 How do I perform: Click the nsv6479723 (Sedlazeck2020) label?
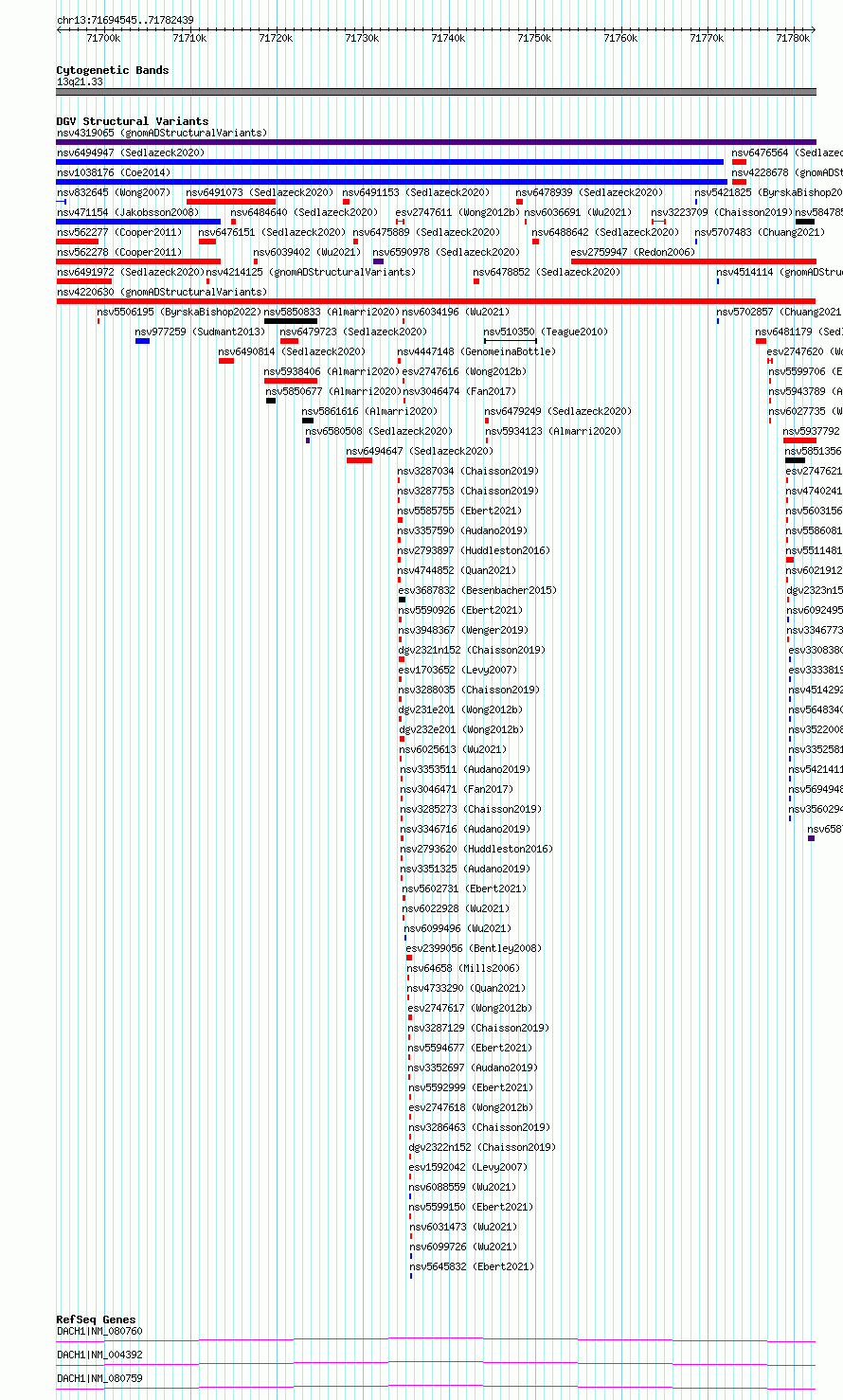(x=353, y=332)
